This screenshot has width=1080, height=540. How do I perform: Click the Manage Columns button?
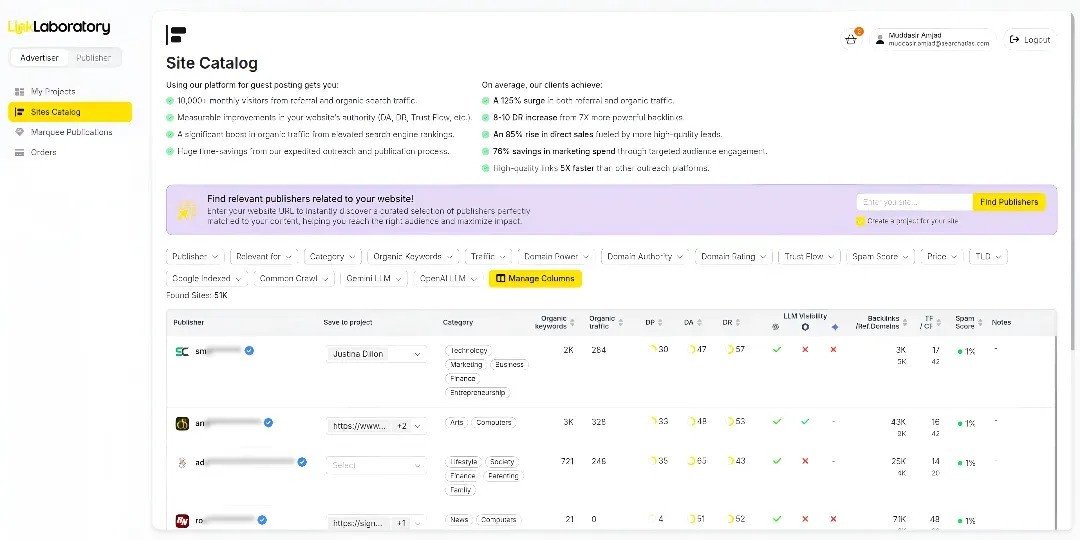point(535,279)
